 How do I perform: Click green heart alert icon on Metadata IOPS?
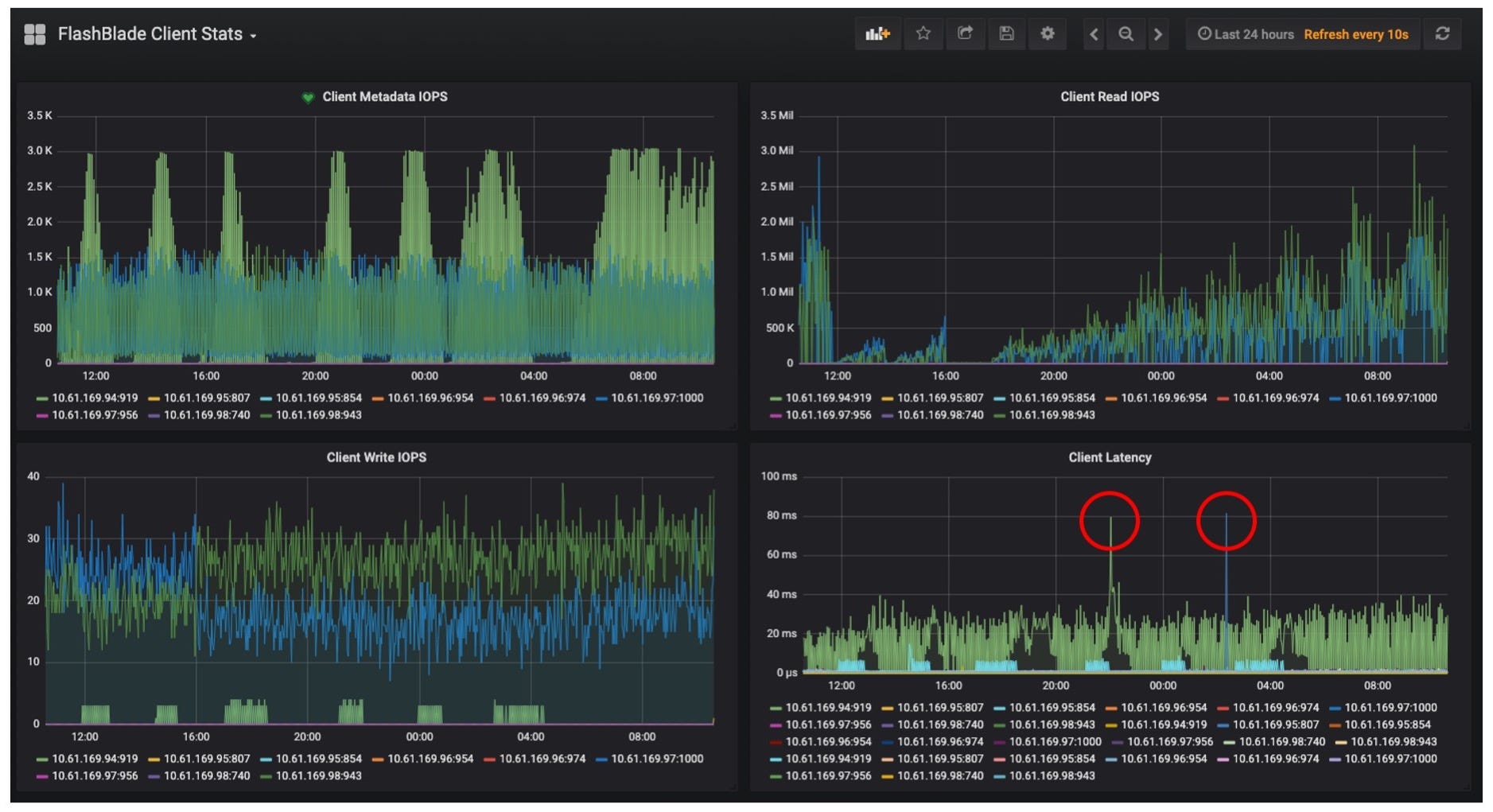[308, 98]
